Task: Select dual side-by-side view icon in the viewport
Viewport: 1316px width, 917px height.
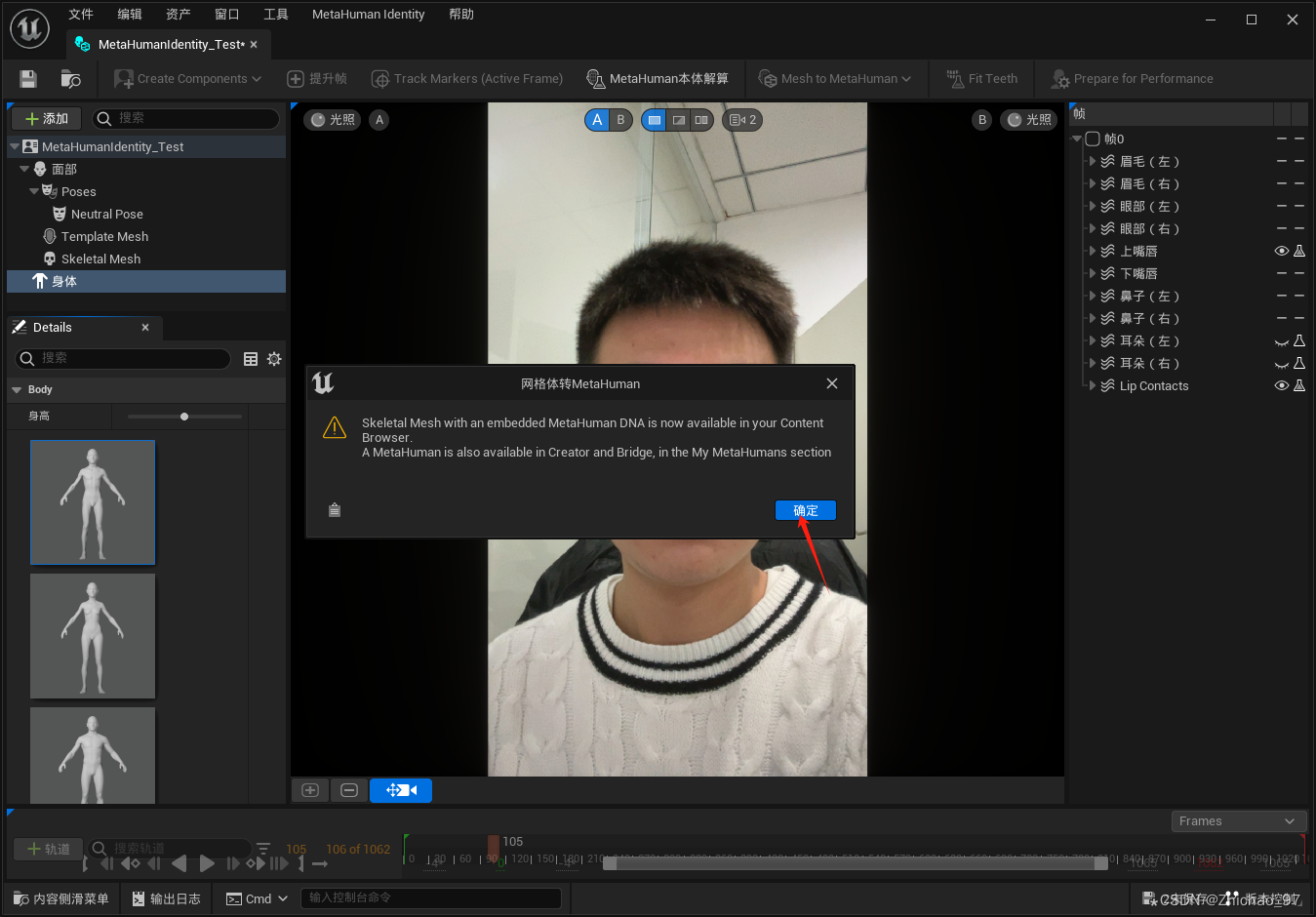Action: click(x=701, y=120)
